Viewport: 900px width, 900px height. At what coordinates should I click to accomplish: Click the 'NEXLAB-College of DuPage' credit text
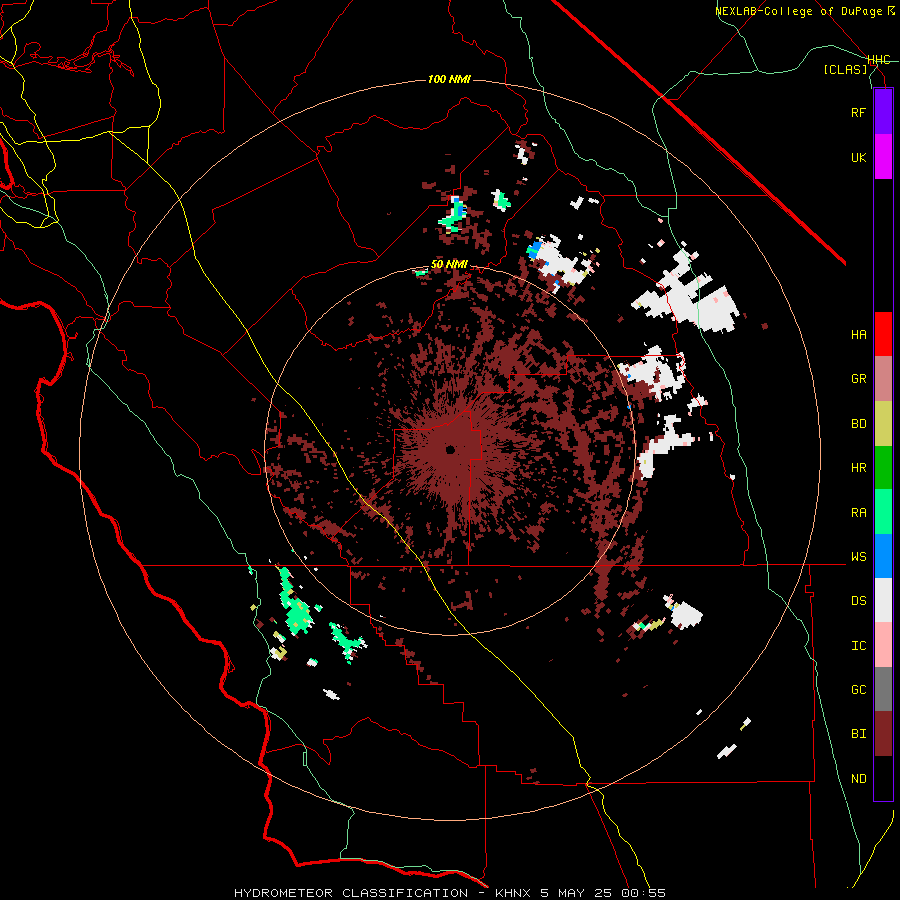pyautogui.click(x=798, y=11)
